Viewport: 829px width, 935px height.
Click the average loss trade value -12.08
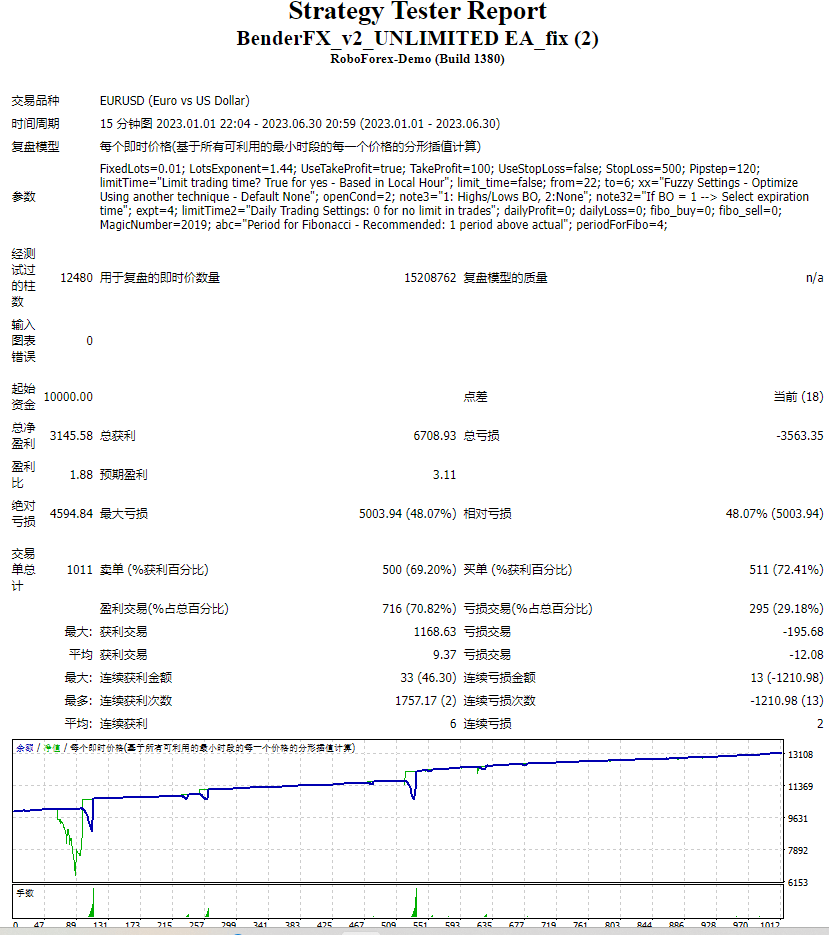pyautogui.click(x=806, y=655)
